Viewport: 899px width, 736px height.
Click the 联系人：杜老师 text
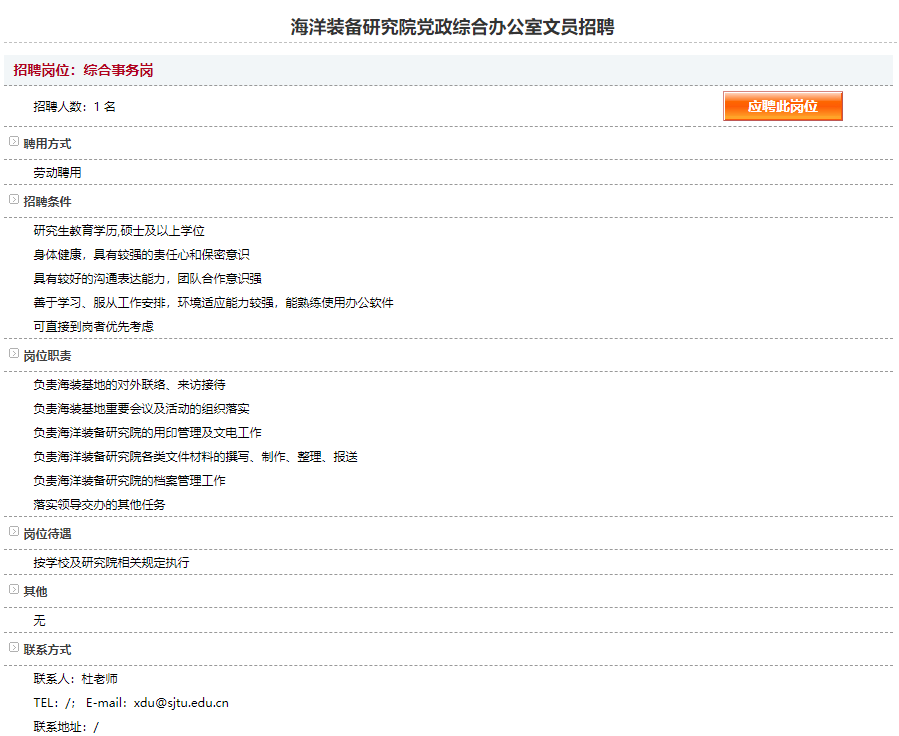pyautogui.click(x=76, y=679)
